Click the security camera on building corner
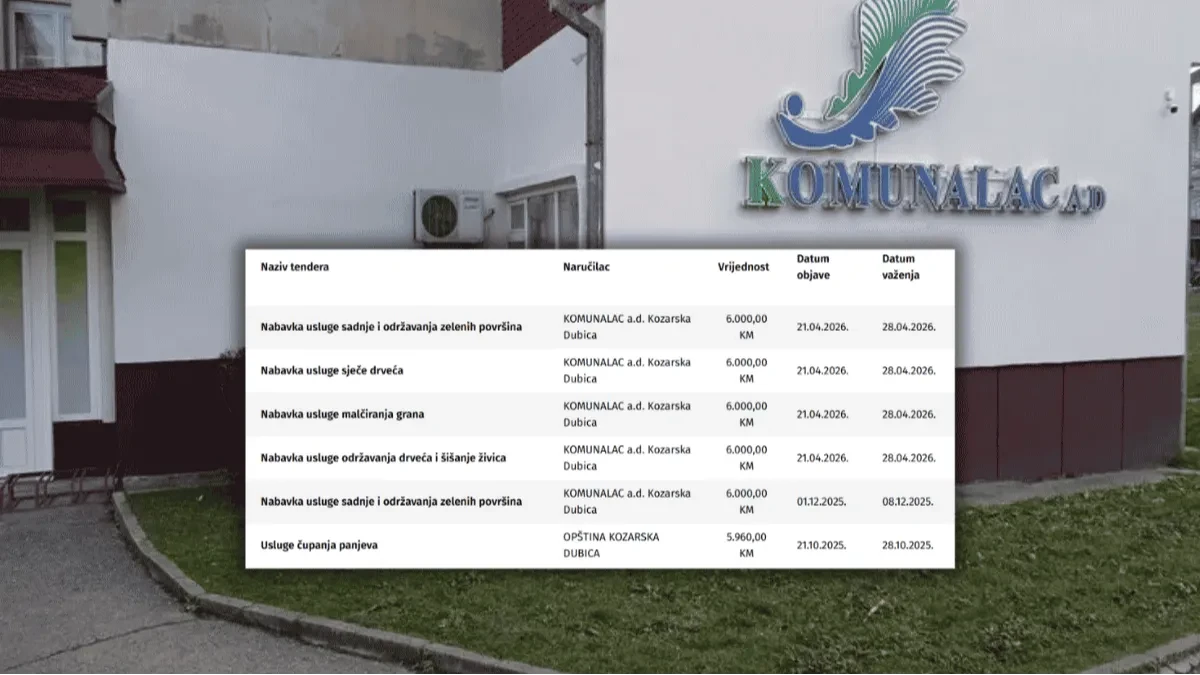 coord(1169,102)
